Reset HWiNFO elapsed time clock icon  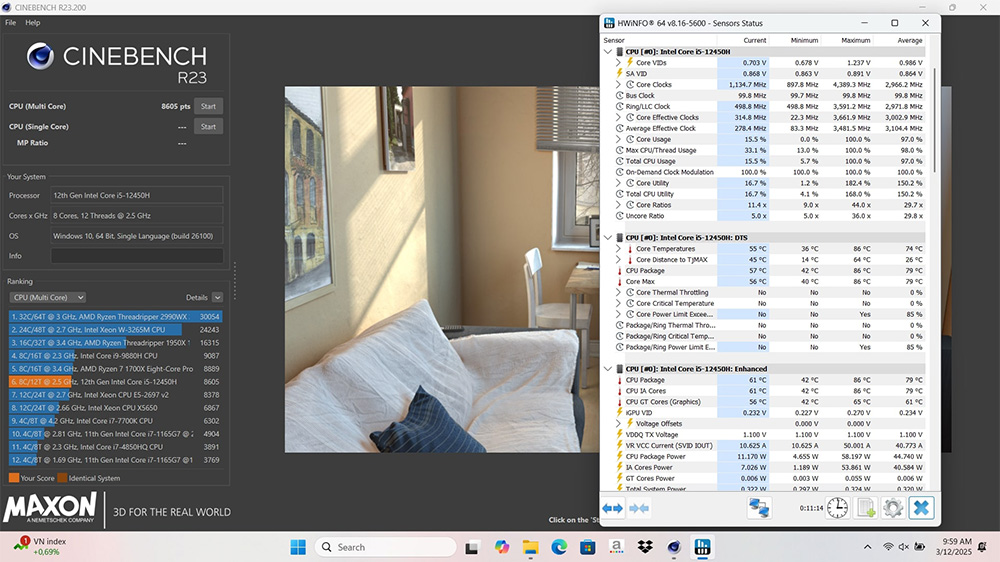pyautogui.click(x=837, y=508)
